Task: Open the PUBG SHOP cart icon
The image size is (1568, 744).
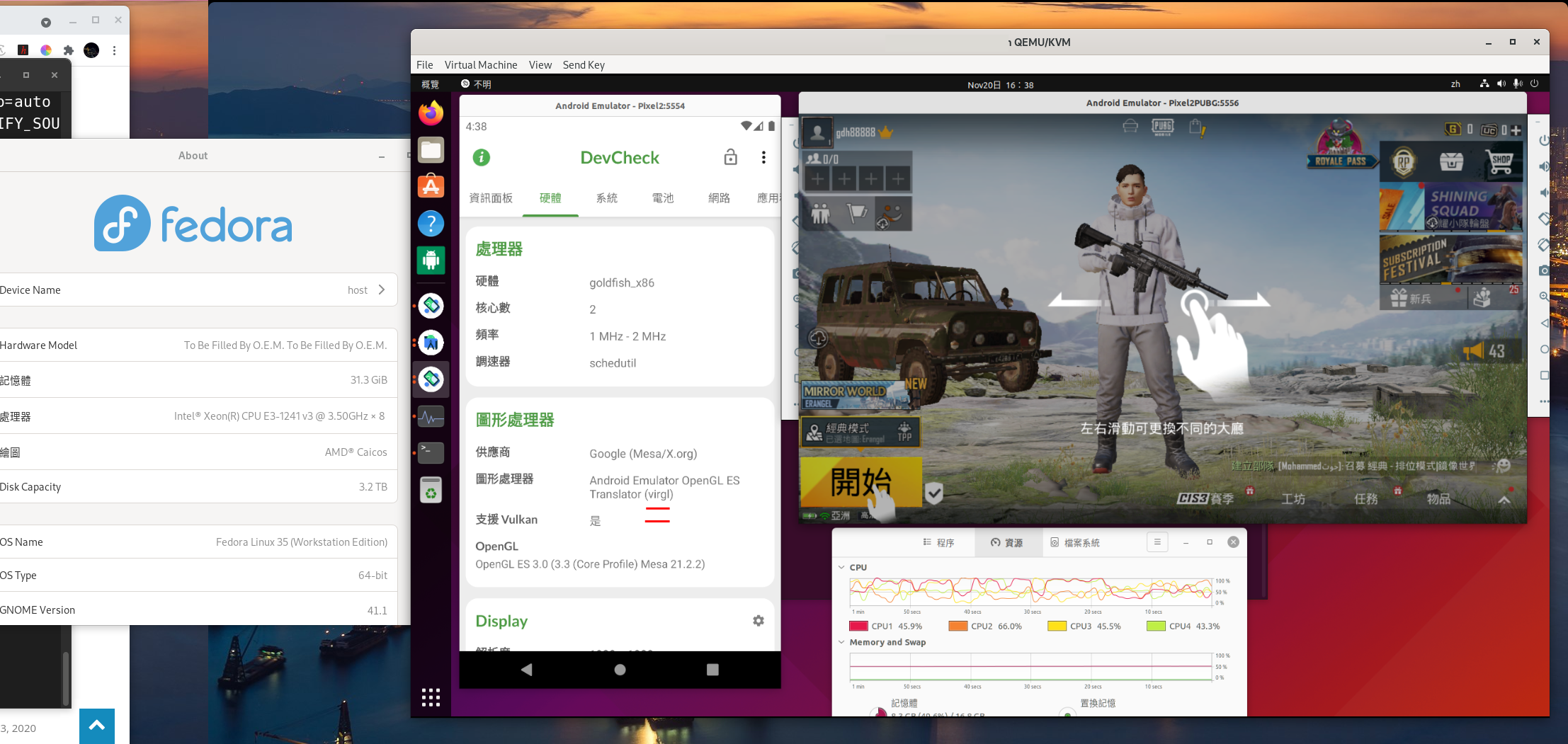Action: [1500, 162]
